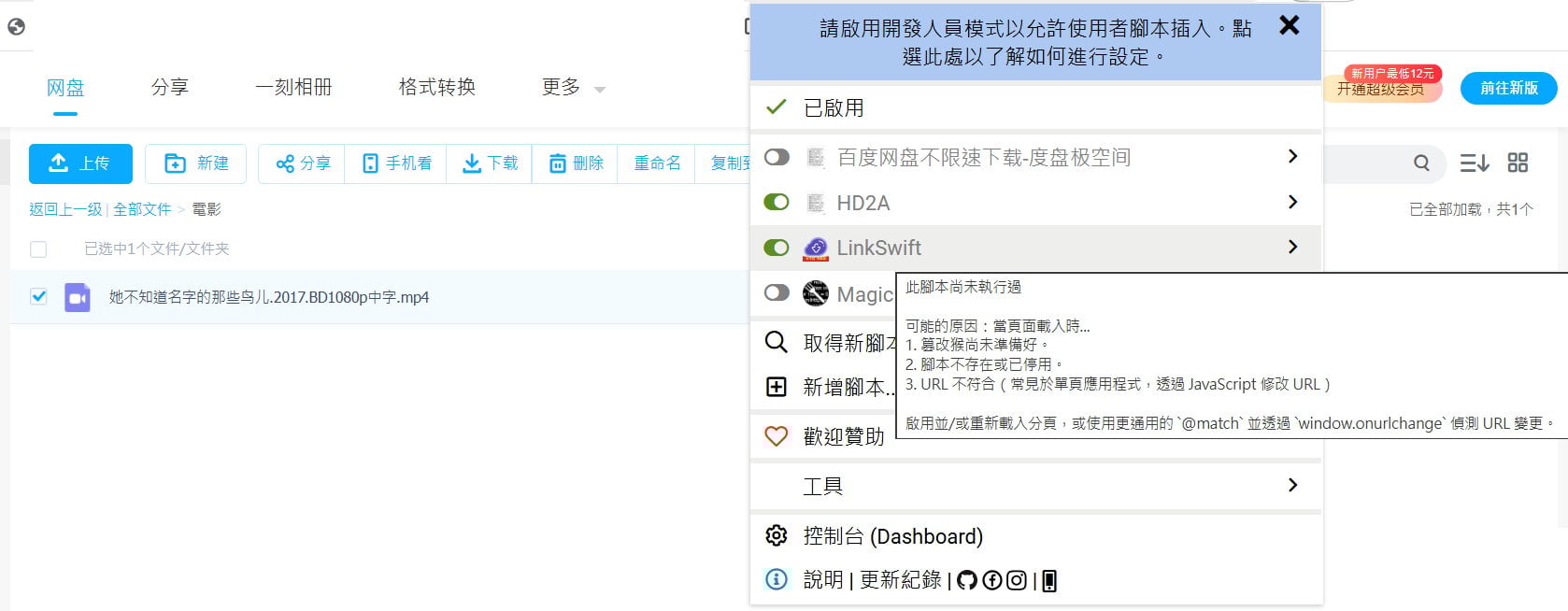Open the GitHub icon link
Image resolution: width=1568 pixels, height=611 pixels.
(967, 580)
